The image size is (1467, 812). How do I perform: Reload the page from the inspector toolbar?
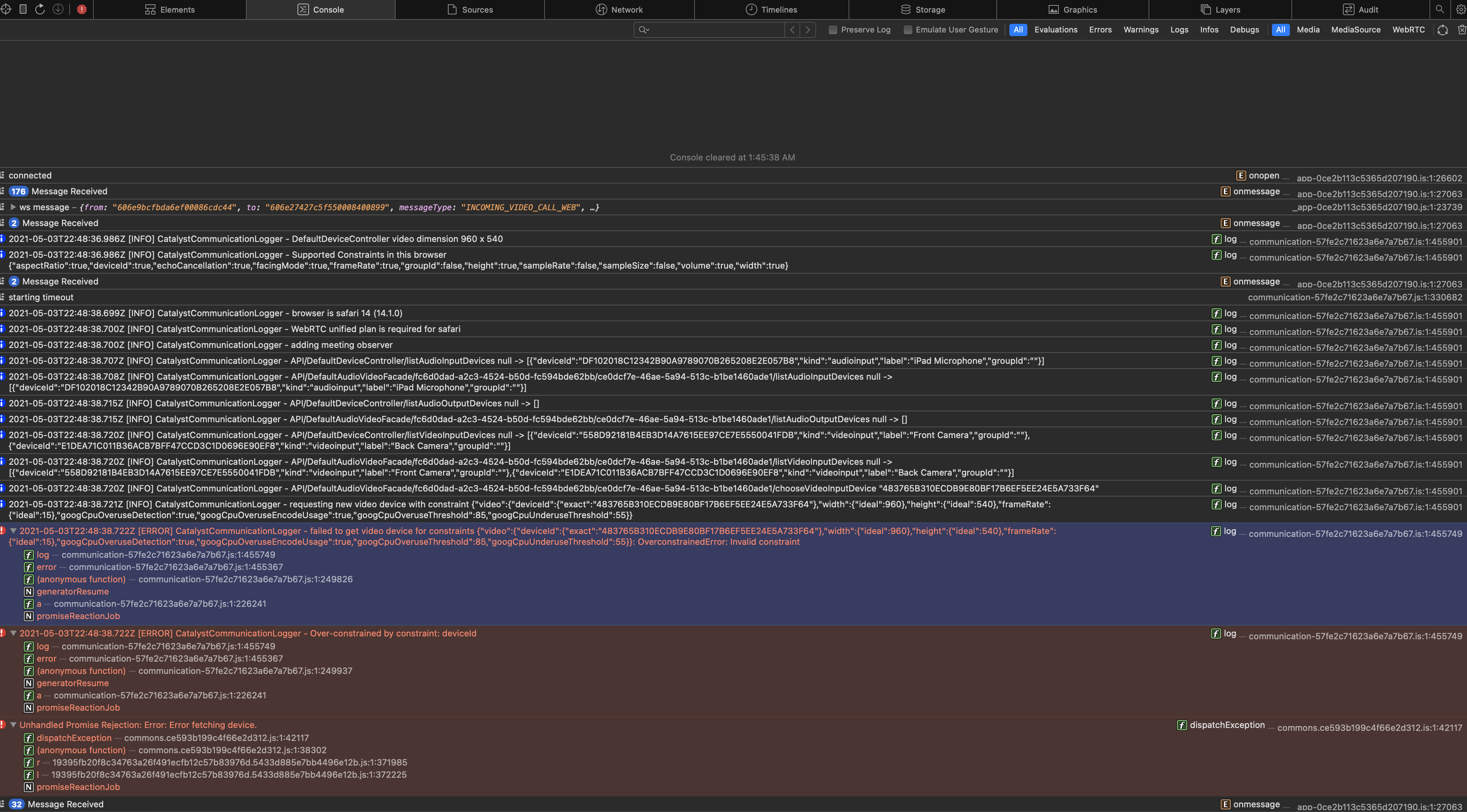point(39,10)
